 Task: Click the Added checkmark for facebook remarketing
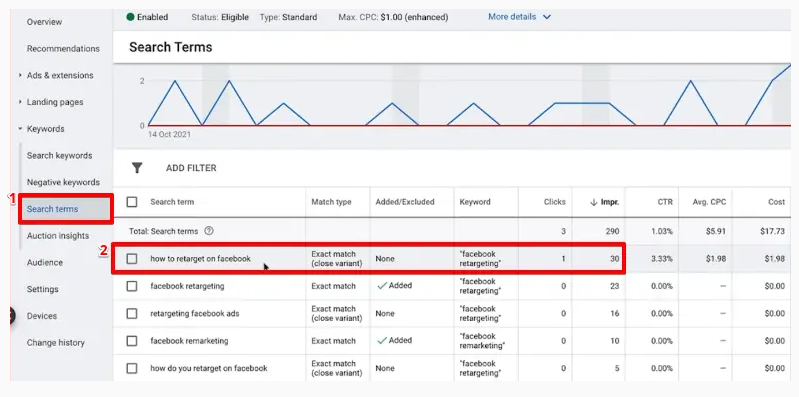[x=382, y=340]
